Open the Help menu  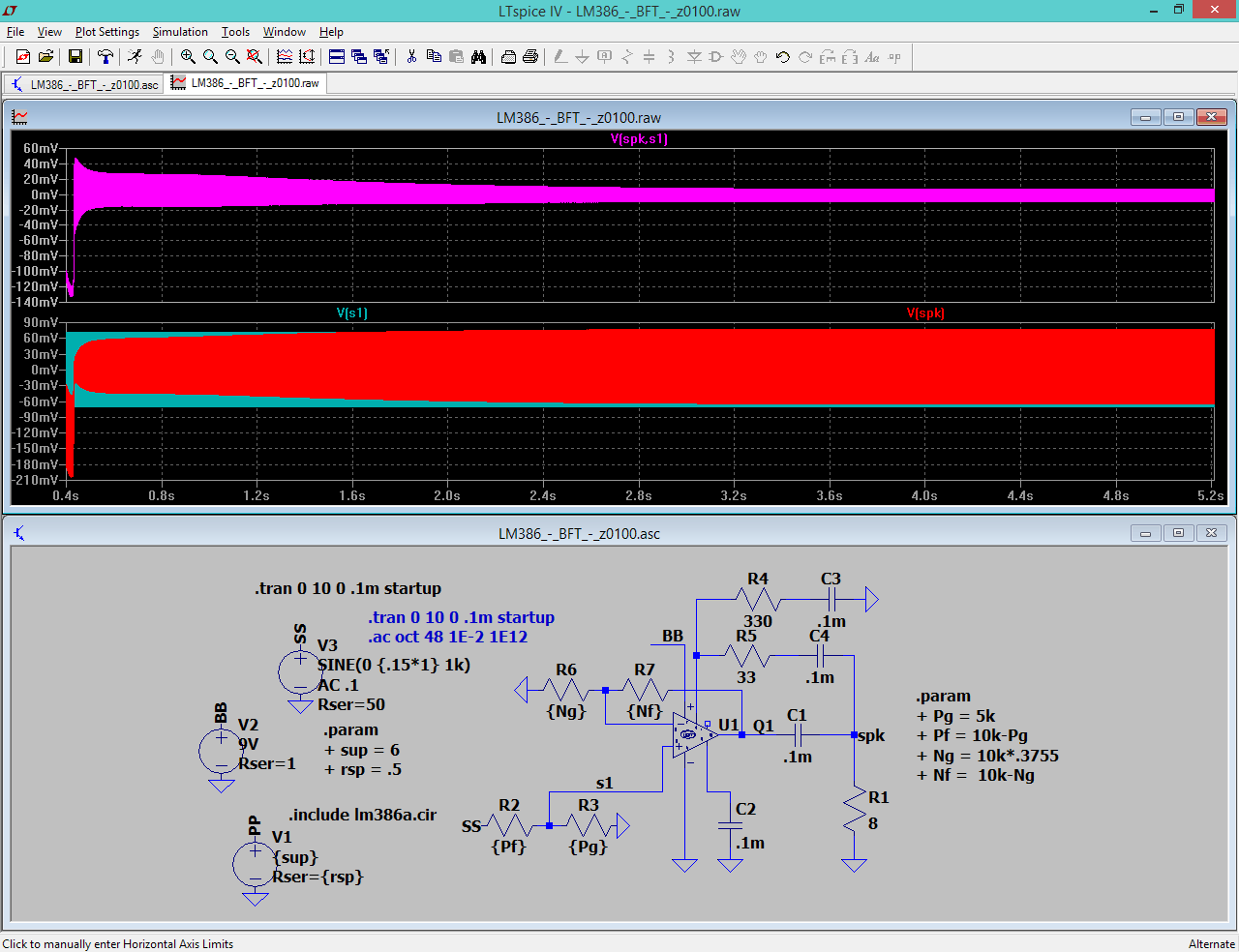(x=331, y=32)
